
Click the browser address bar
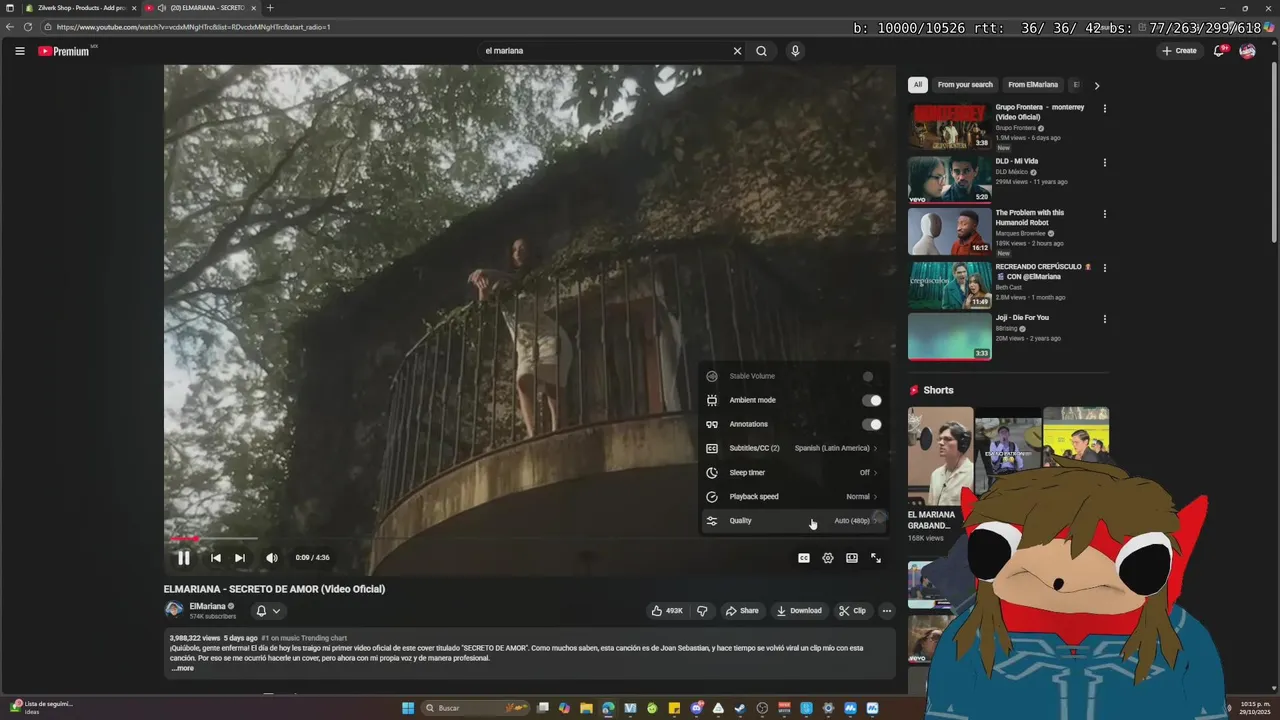(440, 27)
